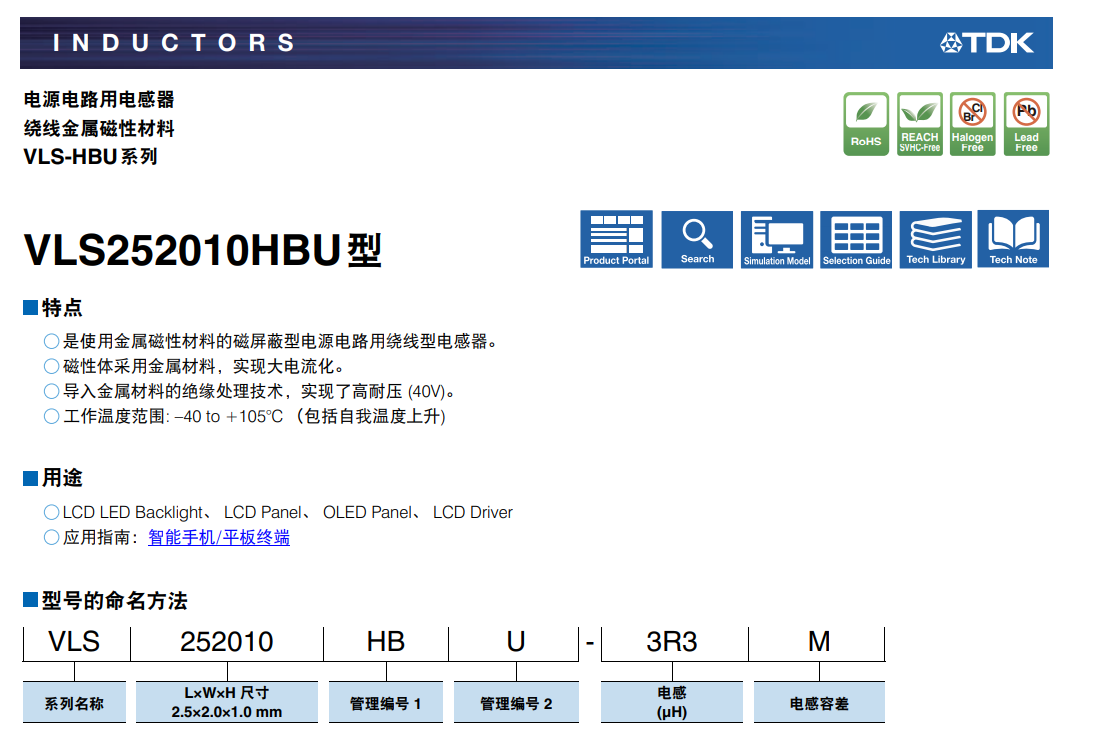
Task: Click the Lead Free badge
Action: 1026,124
